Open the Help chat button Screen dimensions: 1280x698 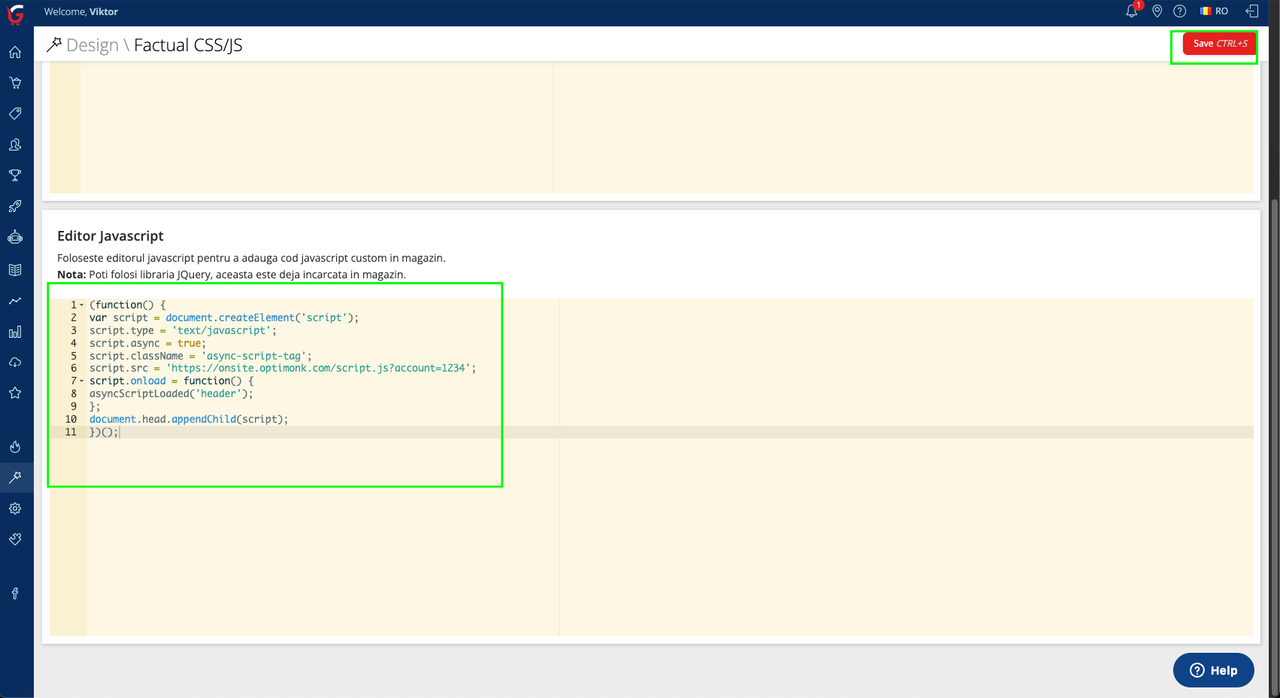coord(1213,670)
